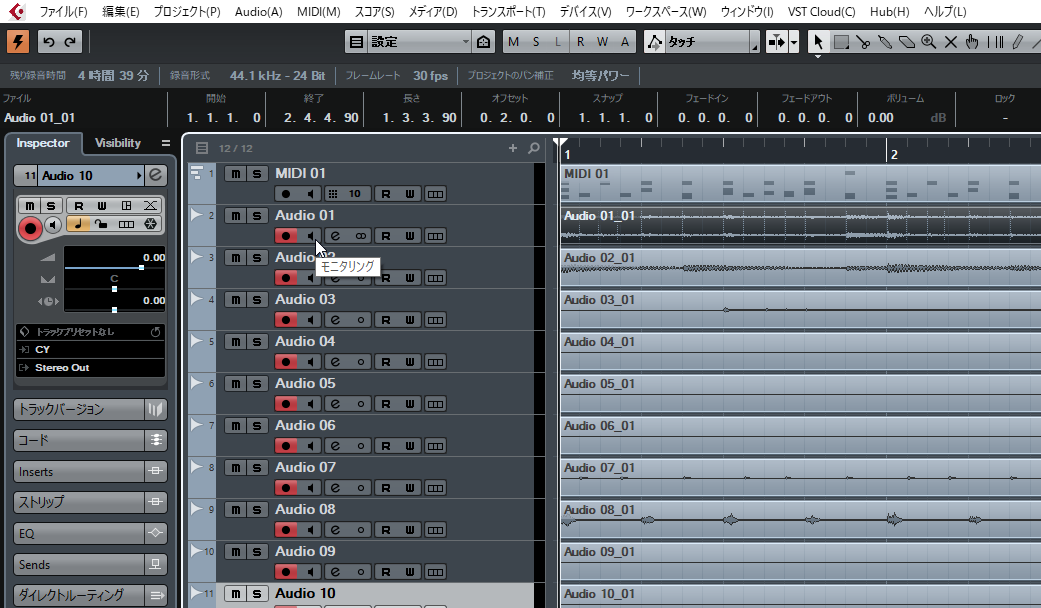This screenshot has height=608, width=1041.
Task: Solo the Audio 01 track
Action: (x=257, y=216)
